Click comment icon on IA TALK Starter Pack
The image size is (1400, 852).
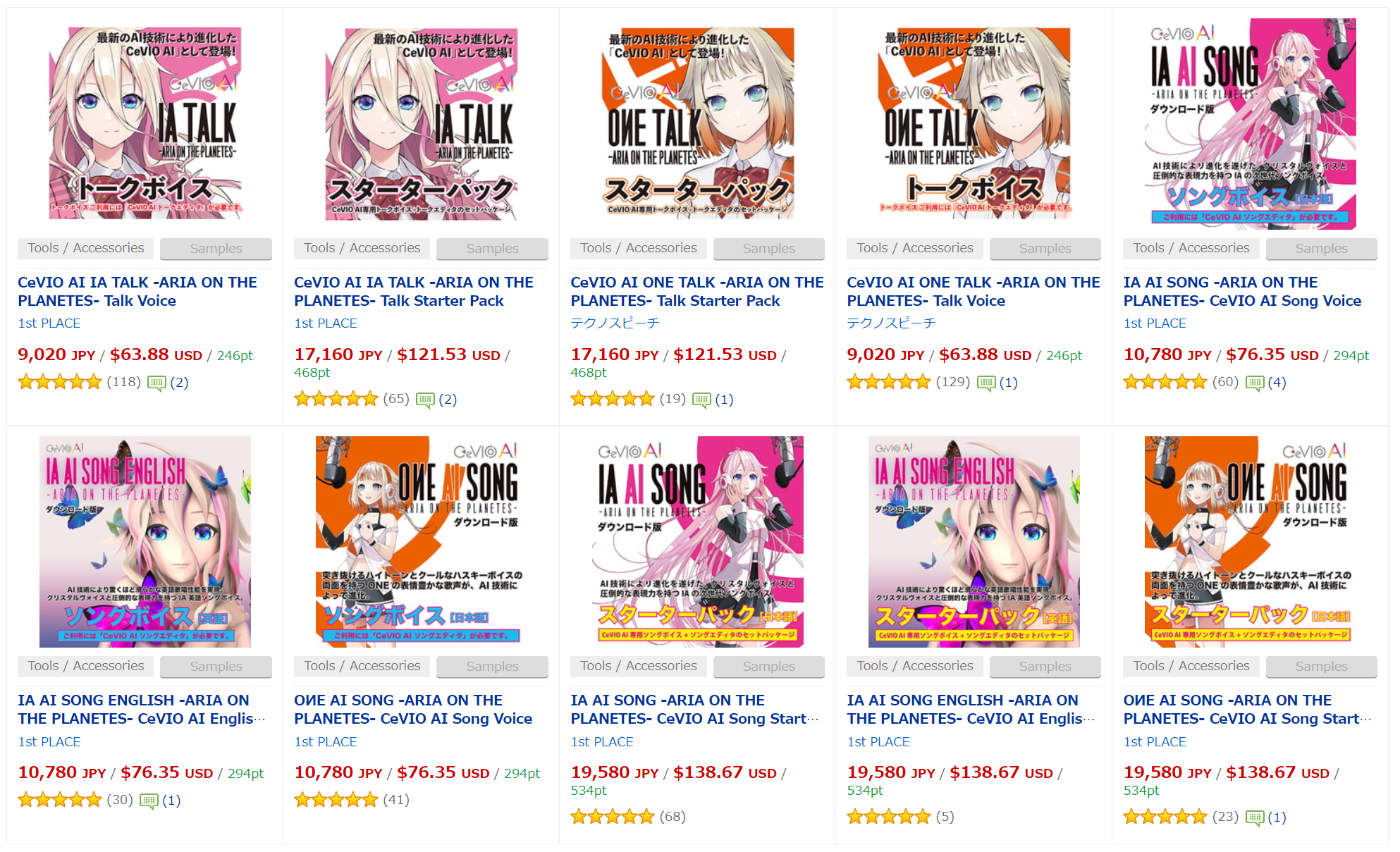point(425,400)
